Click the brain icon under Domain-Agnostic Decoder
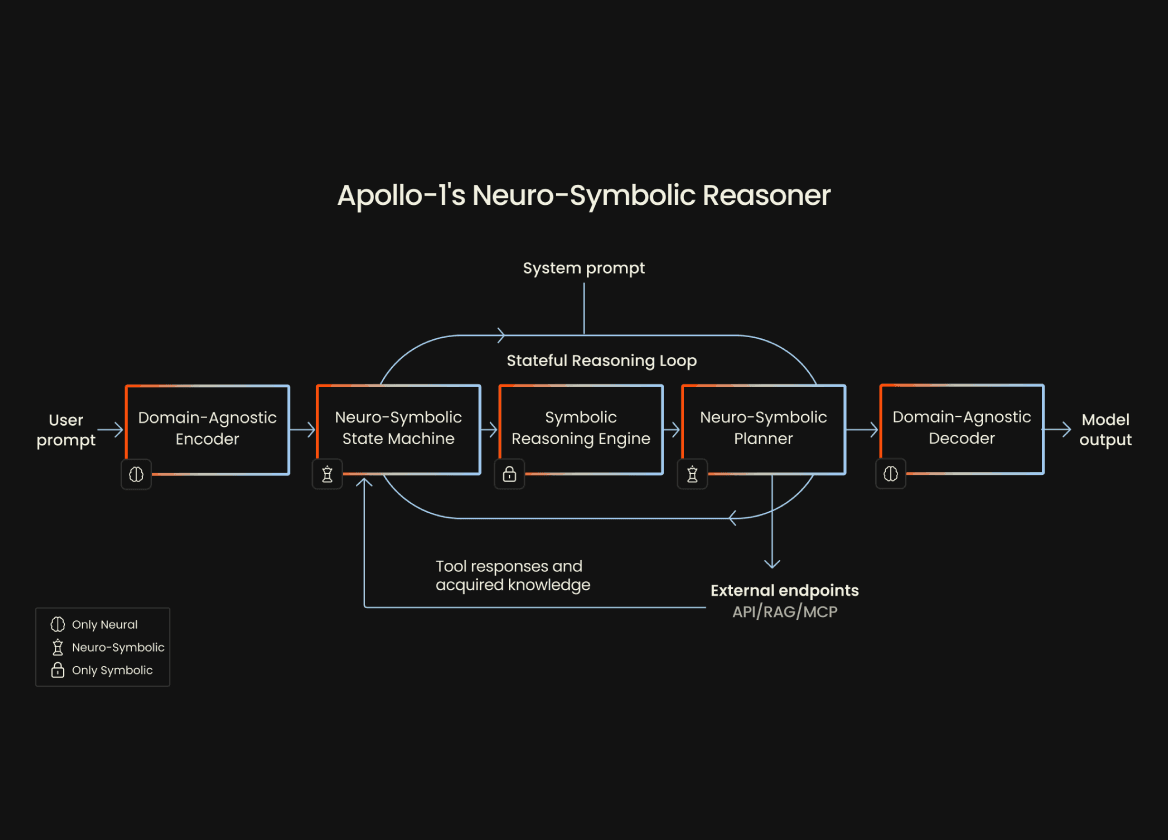The width and height of the screenshot is (1168, 840). [891, 475]
